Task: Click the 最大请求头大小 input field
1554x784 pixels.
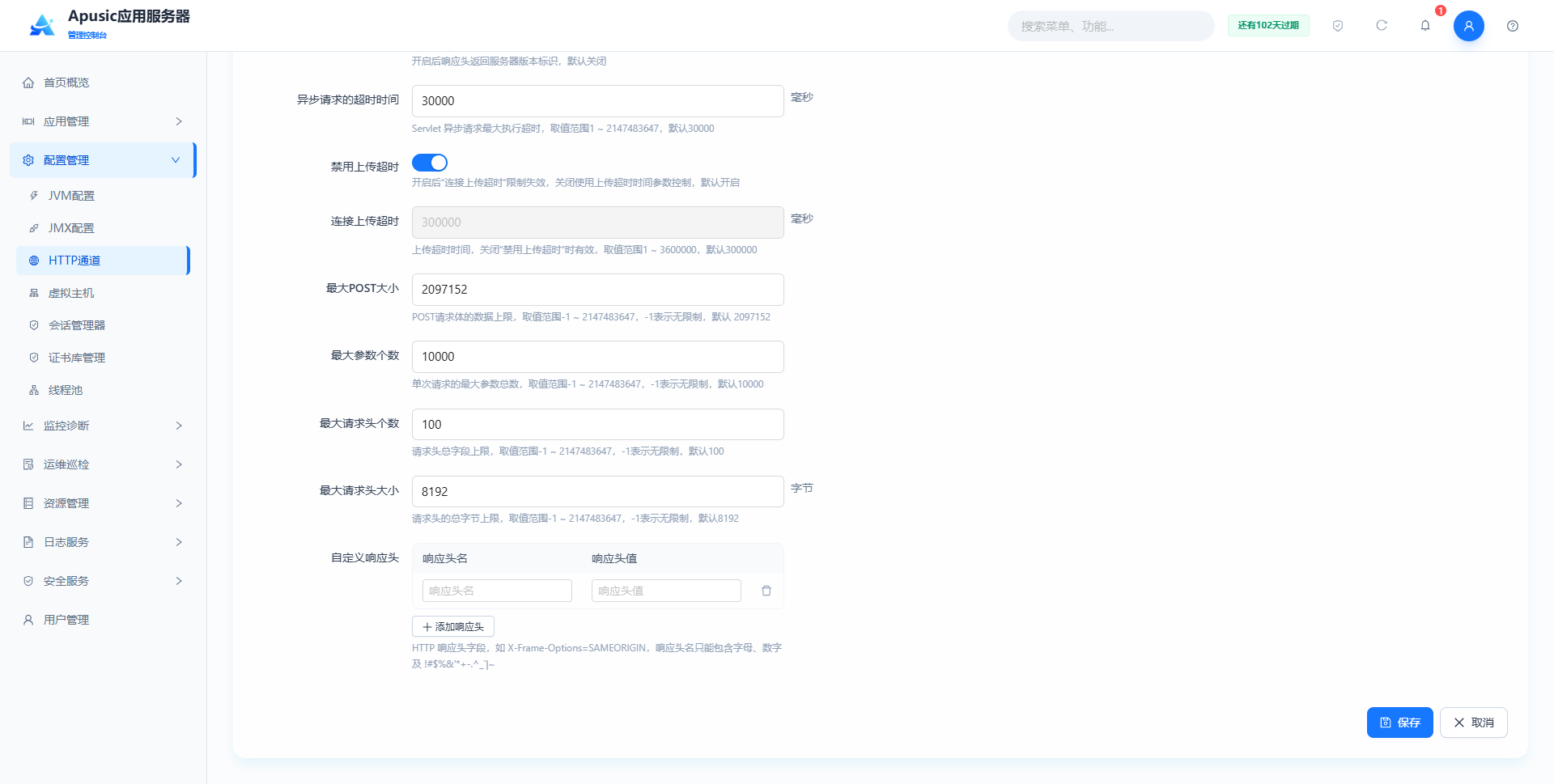Action: 597,492
